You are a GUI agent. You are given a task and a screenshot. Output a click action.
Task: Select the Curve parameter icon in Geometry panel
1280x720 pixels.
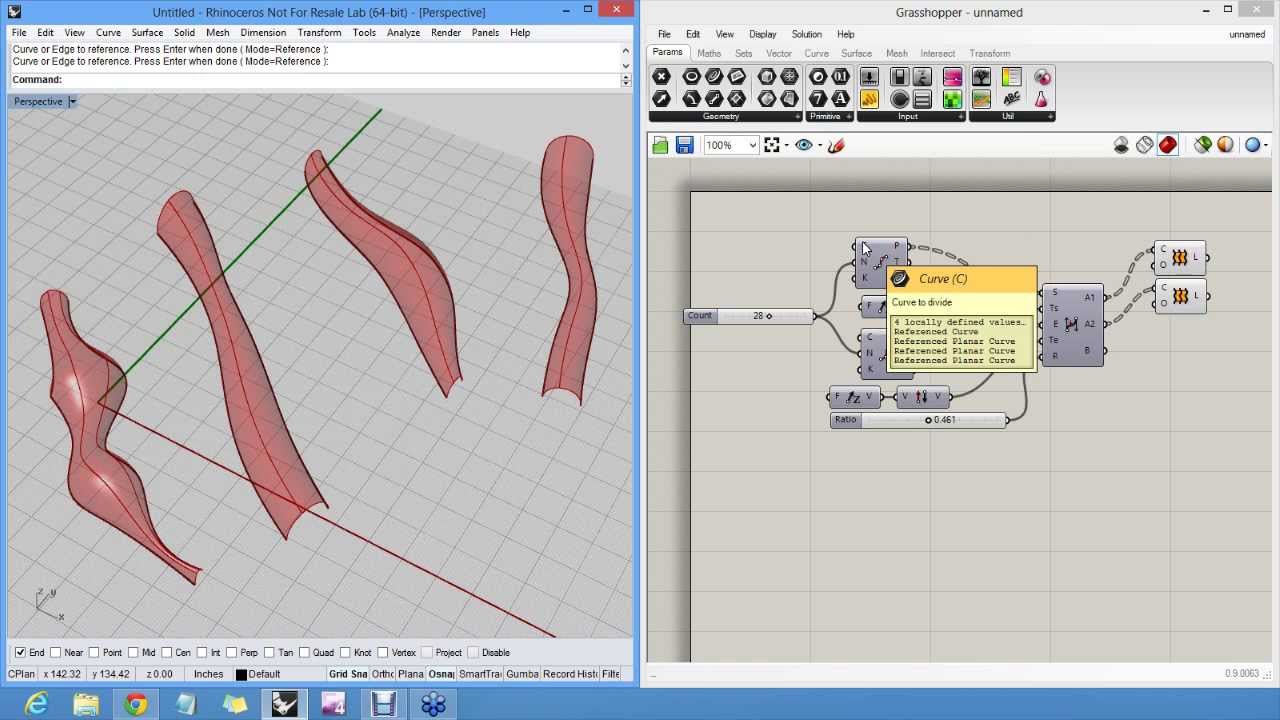[714, 77]
